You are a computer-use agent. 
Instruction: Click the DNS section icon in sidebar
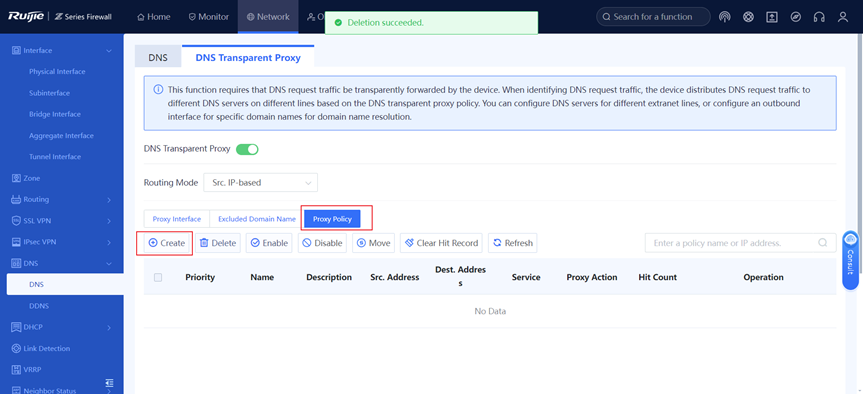point(16,263)
